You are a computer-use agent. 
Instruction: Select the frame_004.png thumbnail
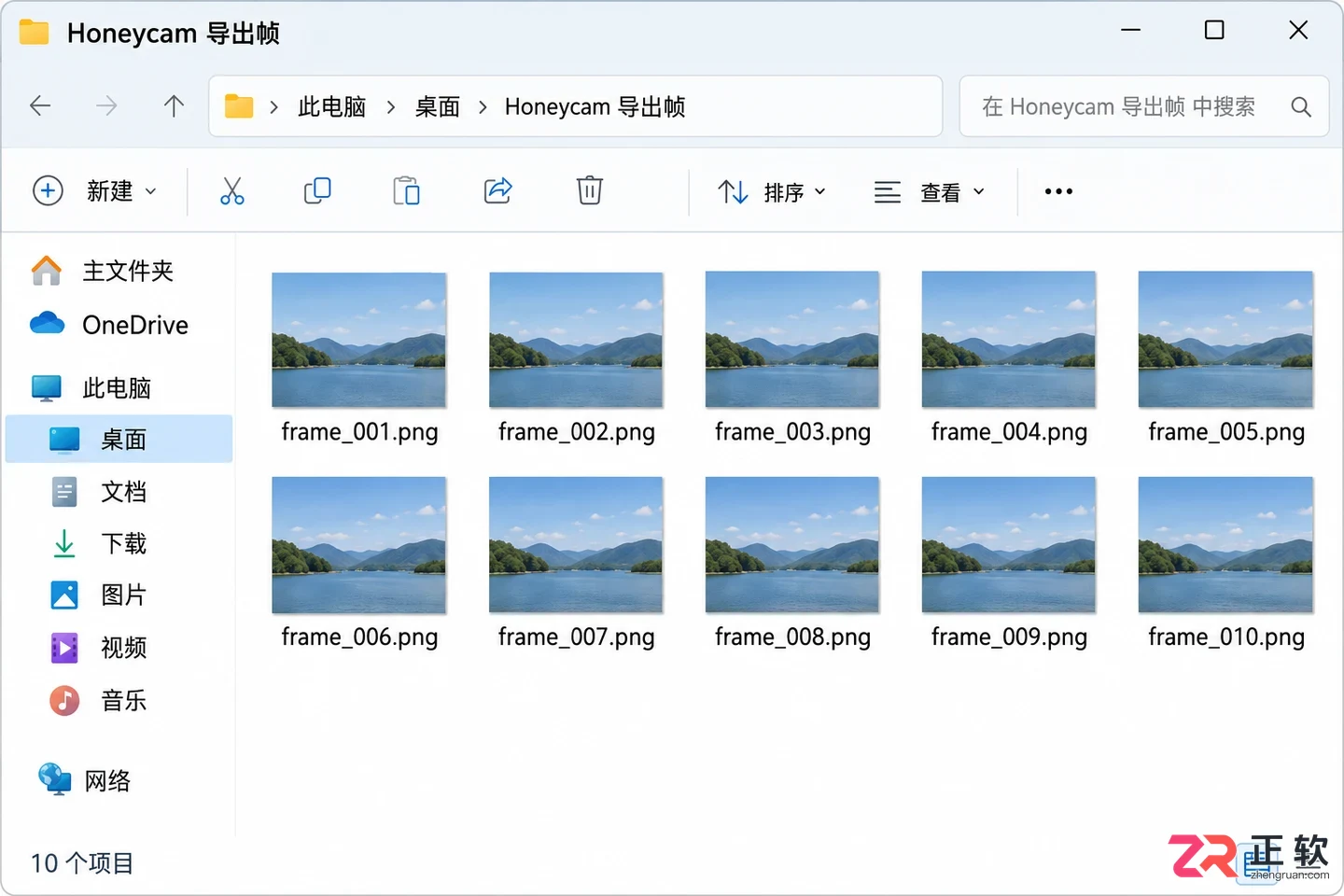1009,340
